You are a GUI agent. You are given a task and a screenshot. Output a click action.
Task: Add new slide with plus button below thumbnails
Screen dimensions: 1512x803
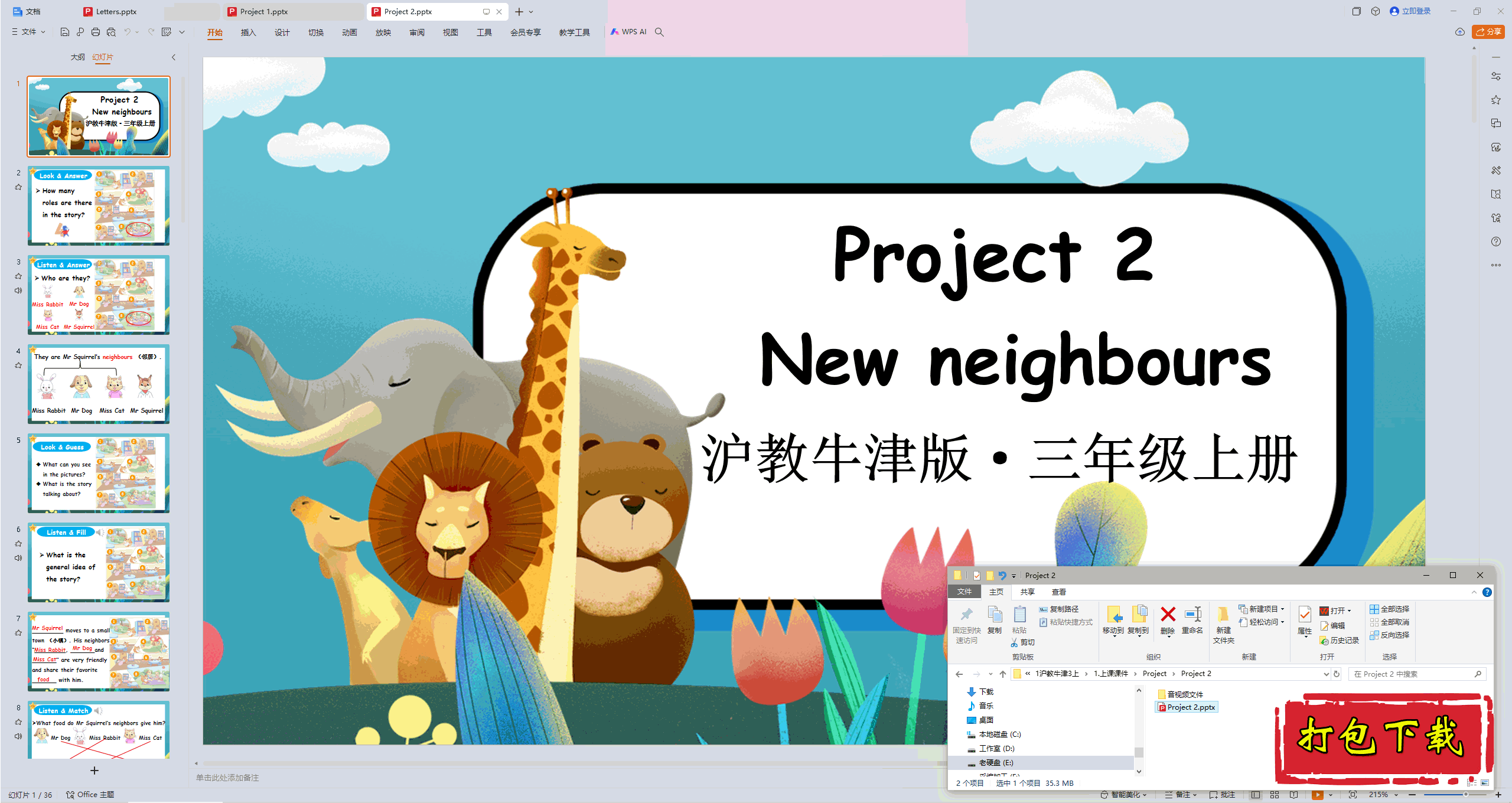pyautogui.click(x=94, y=771)
